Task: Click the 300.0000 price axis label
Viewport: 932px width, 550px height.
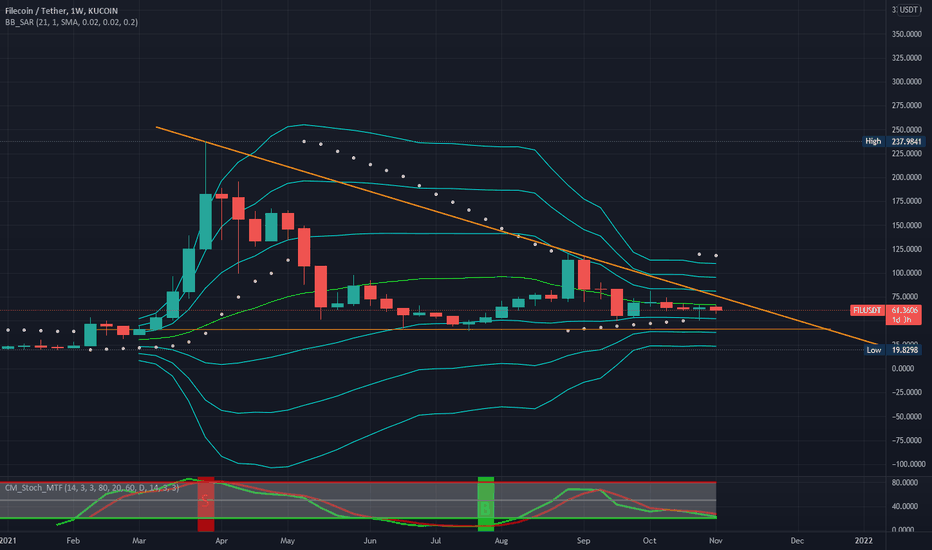Action: point(906,81)
